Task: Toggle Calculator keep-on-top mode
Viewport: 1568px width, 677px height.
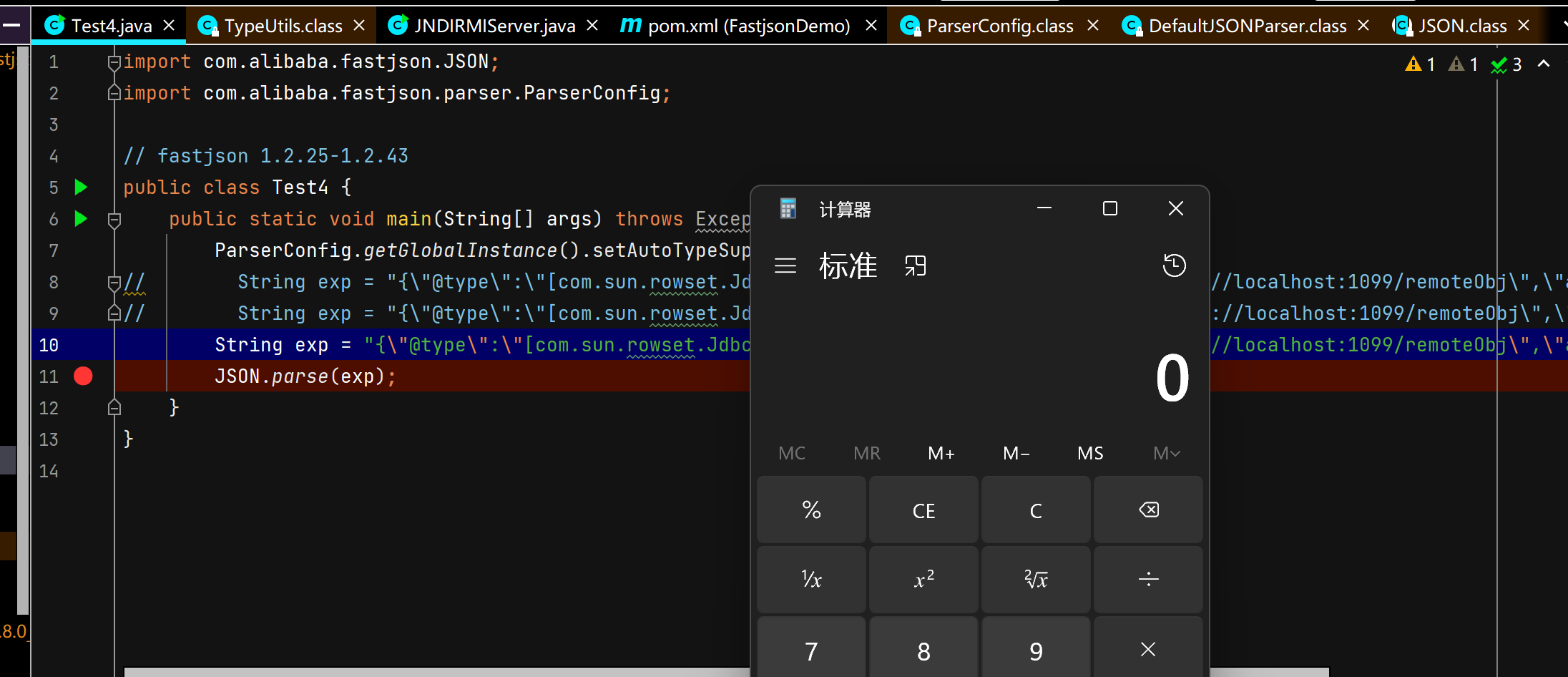Action: 916,266
